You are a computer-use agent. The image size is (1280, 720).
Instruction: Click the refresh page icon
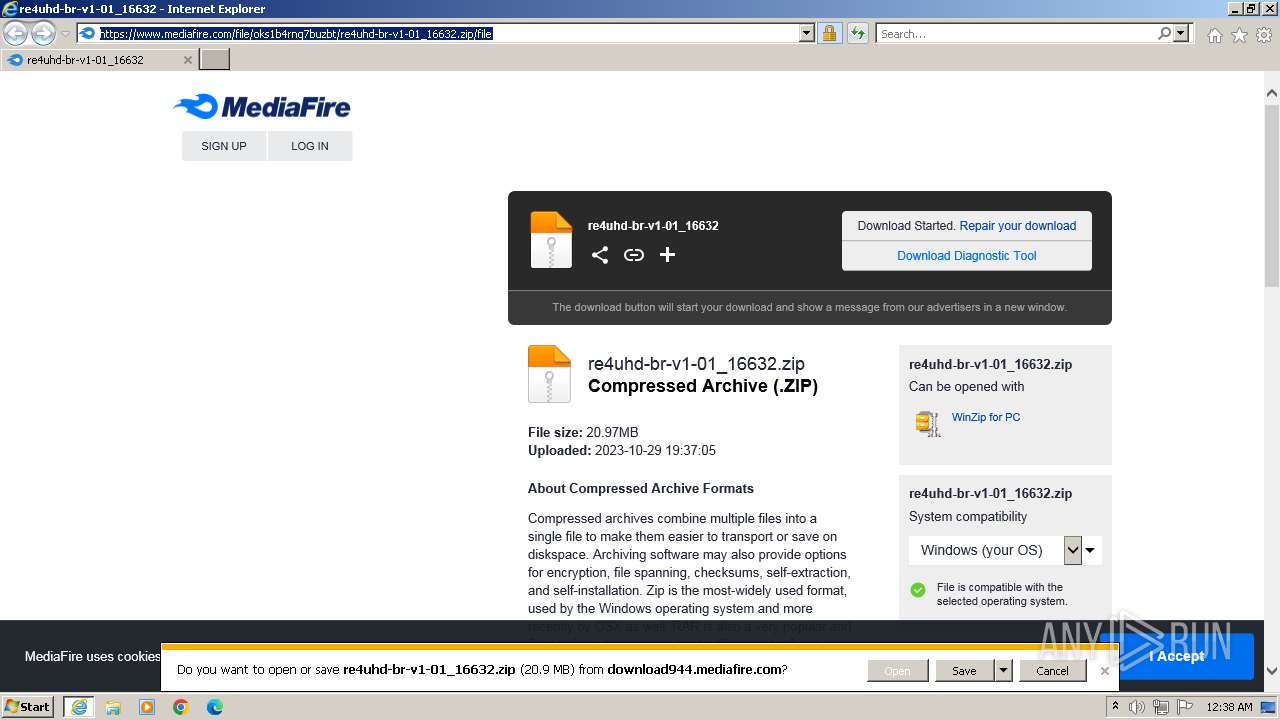(x=858, y=33)
